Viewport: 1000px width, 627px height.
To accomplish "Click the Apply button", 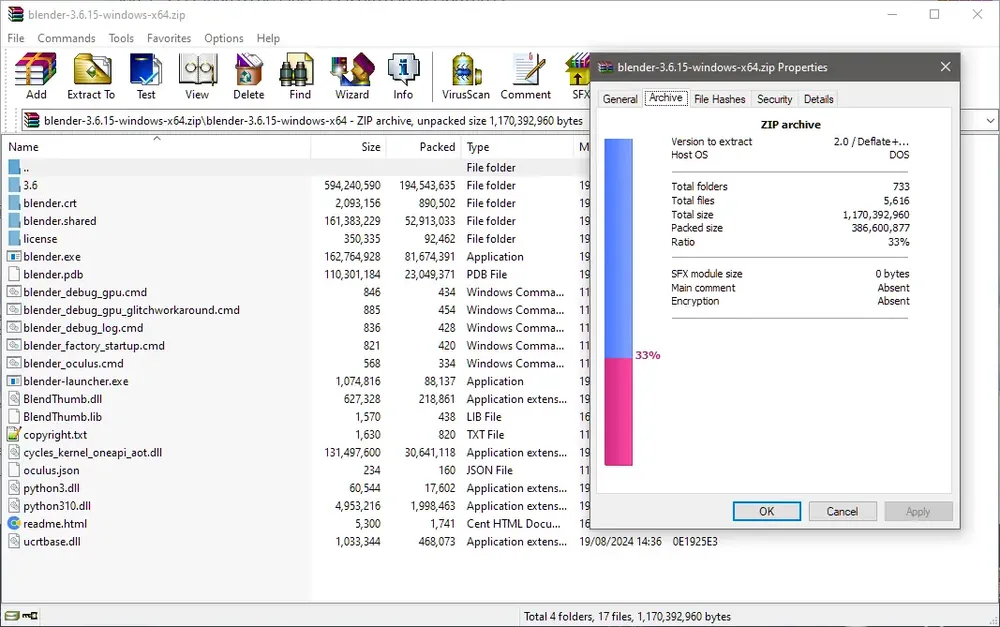I will click(918, 512).
